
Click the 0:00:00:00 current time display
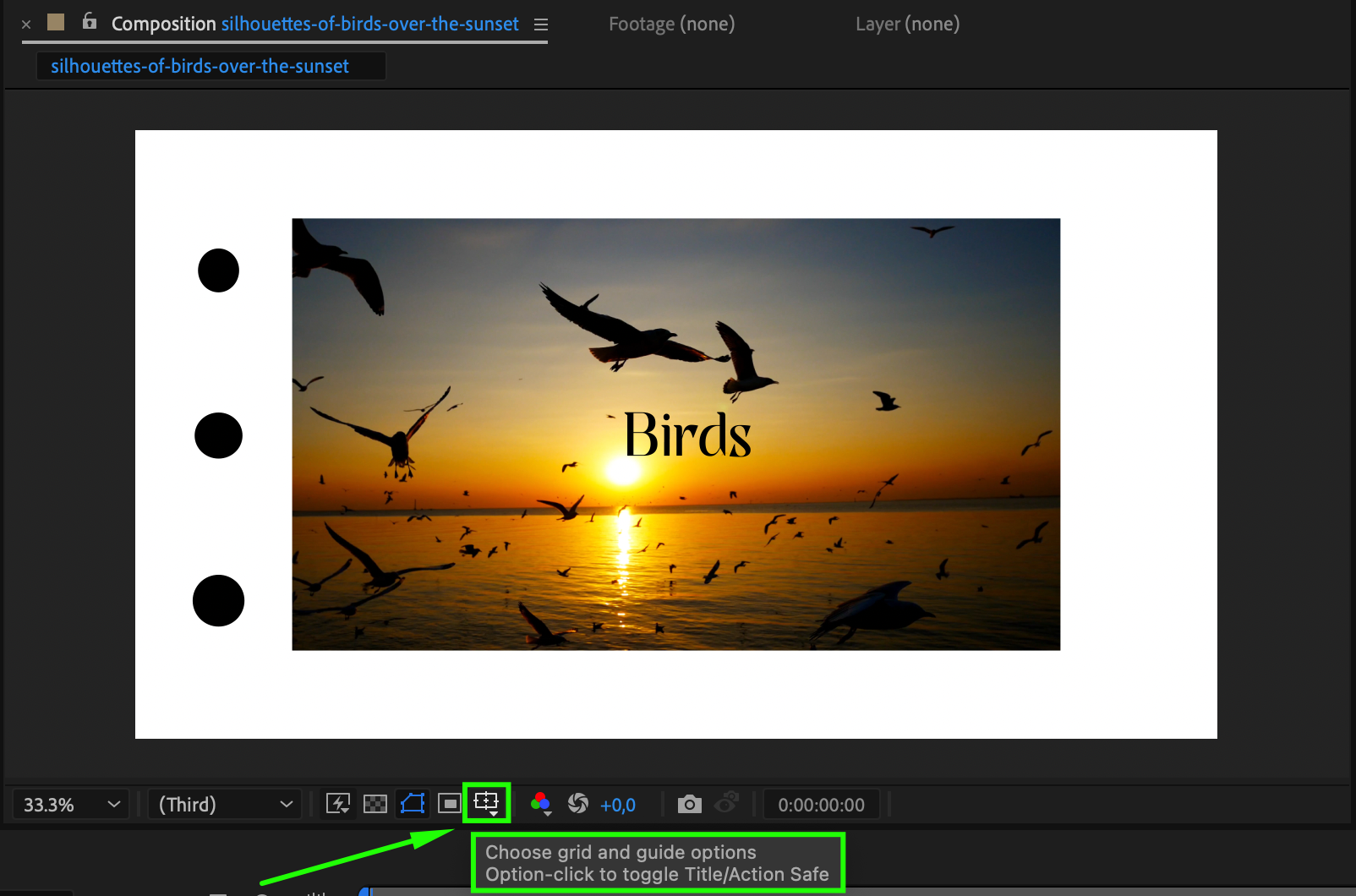[821, 805]
